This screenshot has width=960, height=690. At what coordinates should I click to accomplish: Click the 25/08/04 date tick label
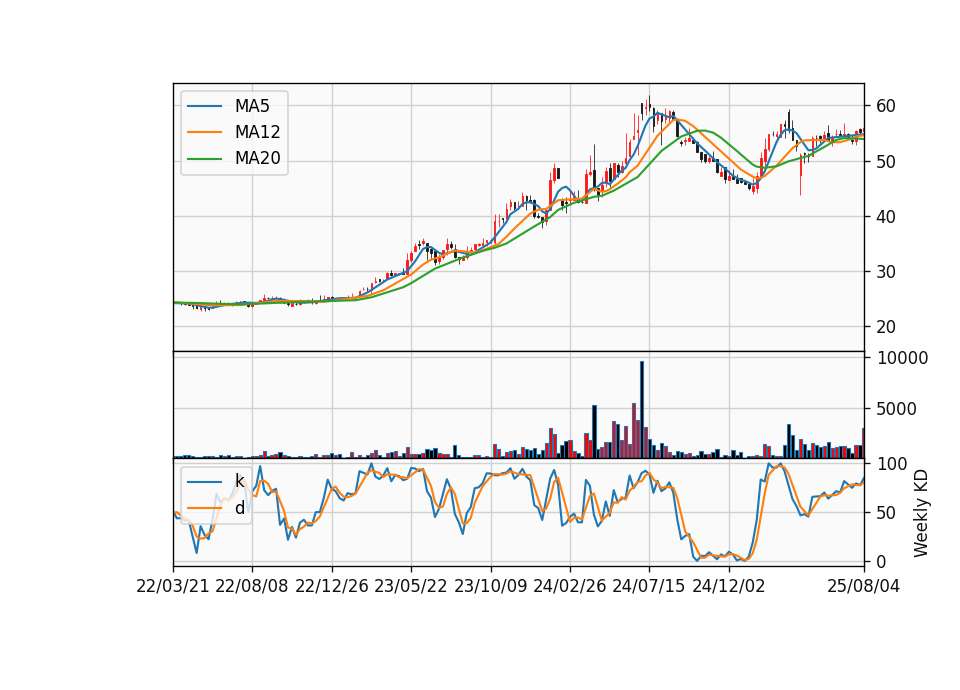click(863, 587)
